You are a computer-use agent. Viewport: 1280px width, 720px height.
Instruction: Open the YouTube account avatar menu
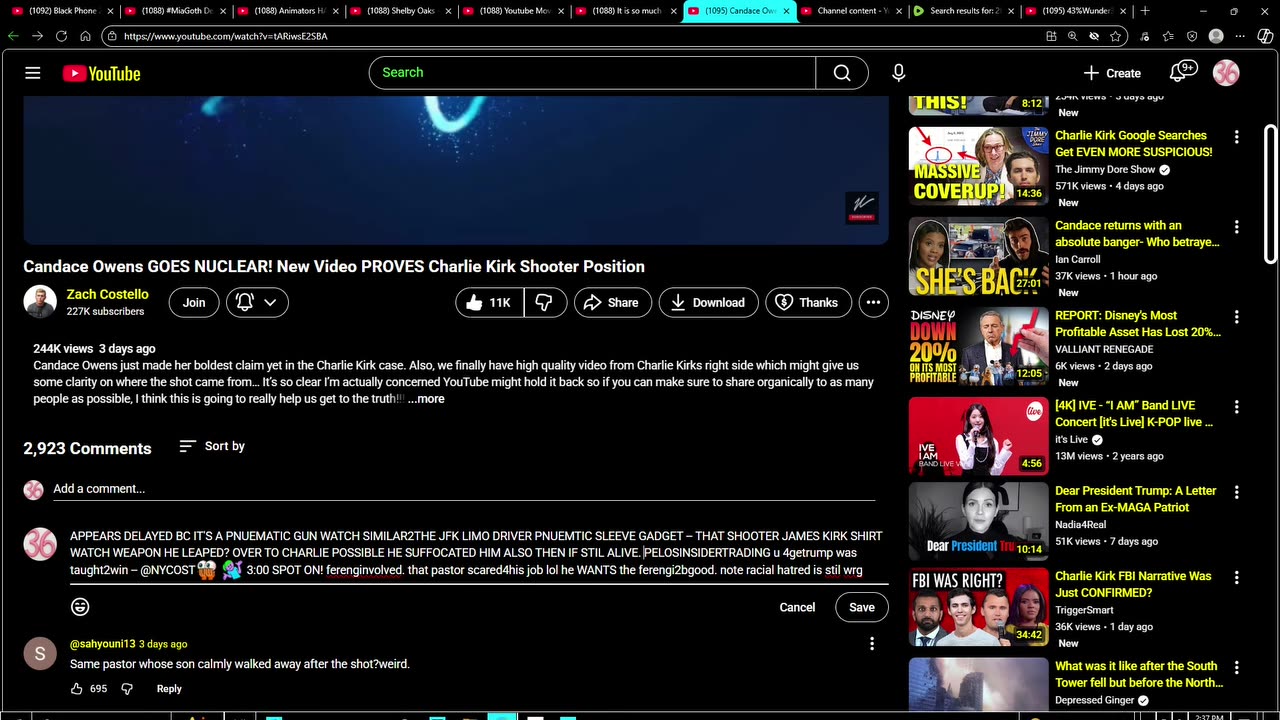coord(1226,73)
